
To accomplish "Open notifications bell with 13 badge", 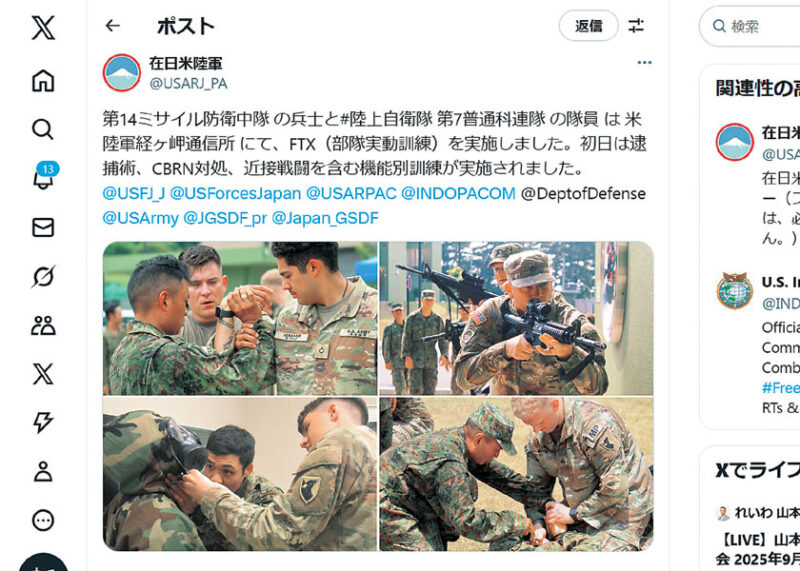I will [44, 176].
